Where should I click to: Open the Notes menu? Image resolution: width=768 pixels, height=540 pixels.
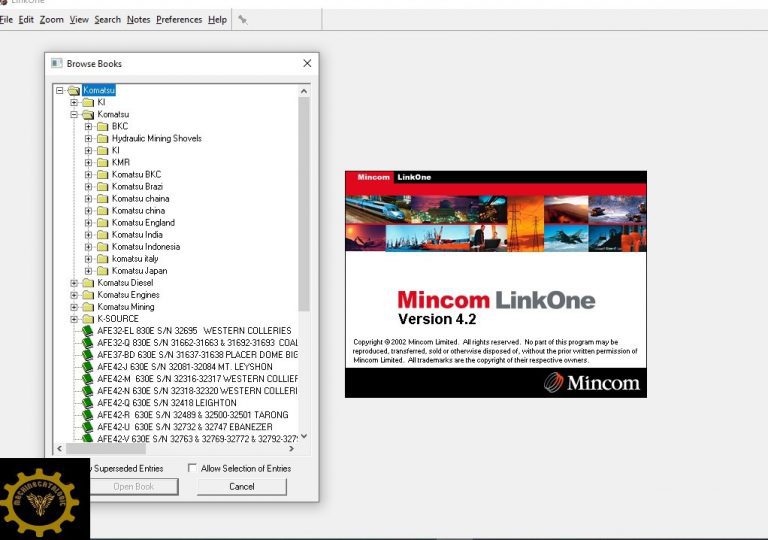[138, 20]
